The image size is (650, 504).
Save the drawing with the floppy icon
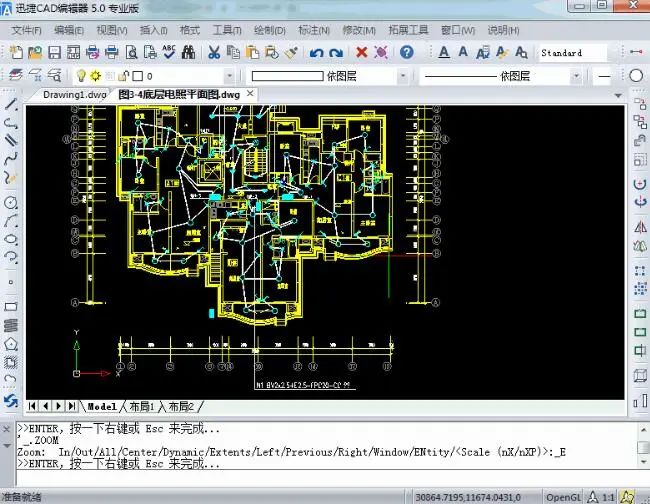pos(54,52)
